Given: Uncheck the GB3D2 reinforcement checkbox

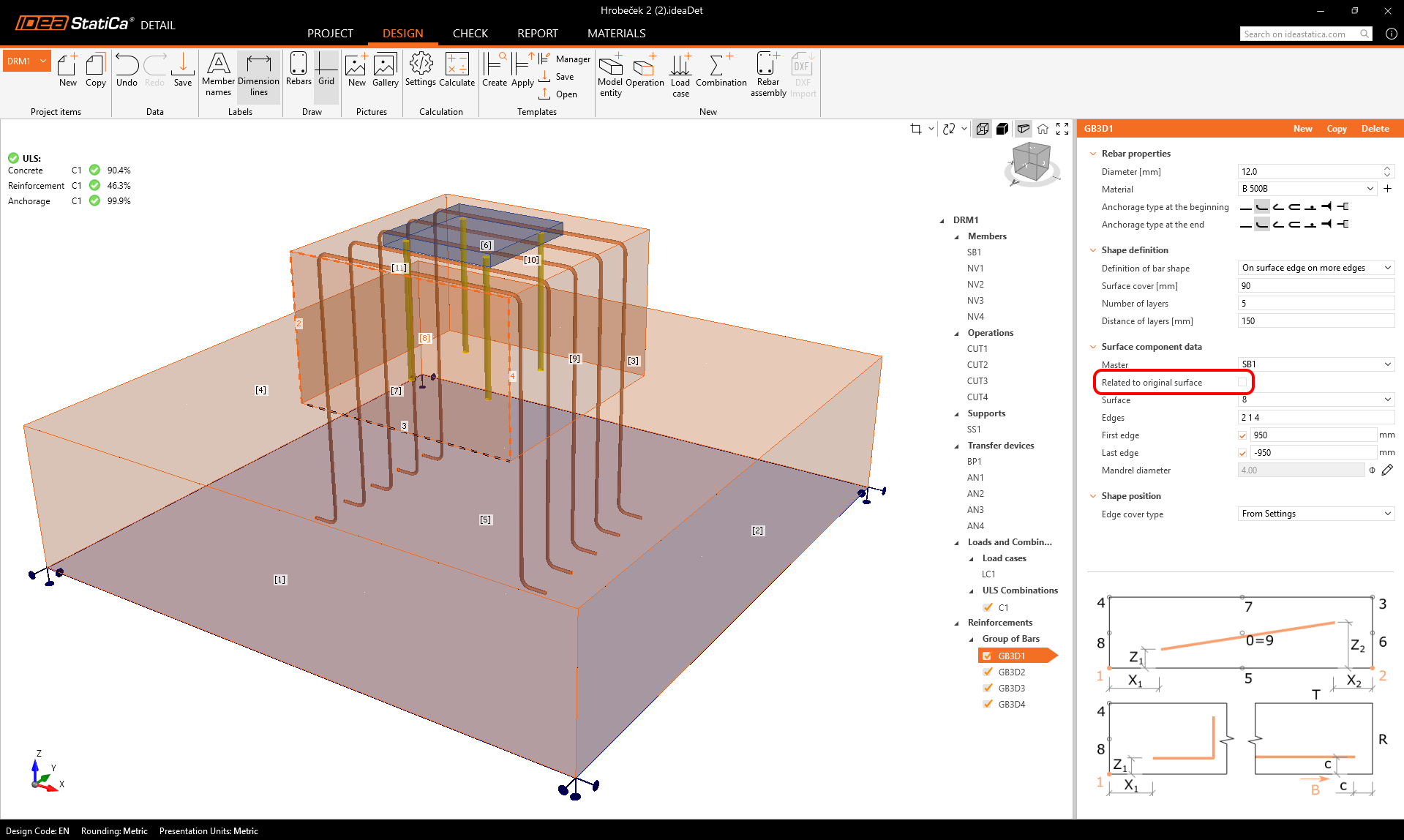Looking at the screenshot, I should (x=988, y=672).
